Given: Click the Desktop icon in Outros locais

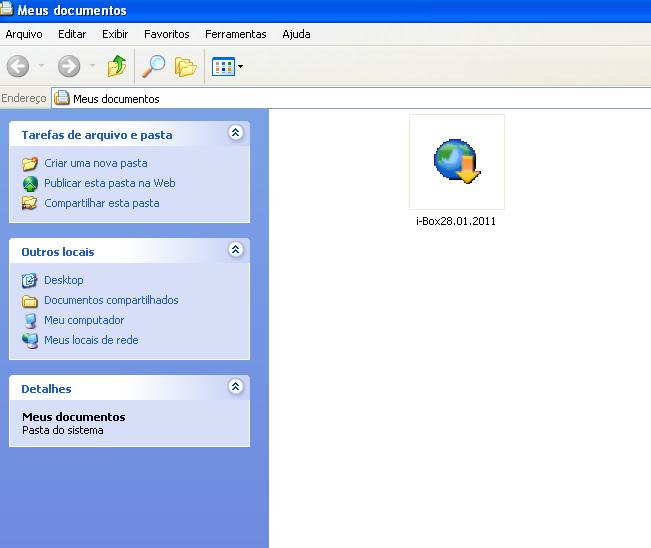Looking at the screenshot, I should pyautogui.click(x=29, y=281).
